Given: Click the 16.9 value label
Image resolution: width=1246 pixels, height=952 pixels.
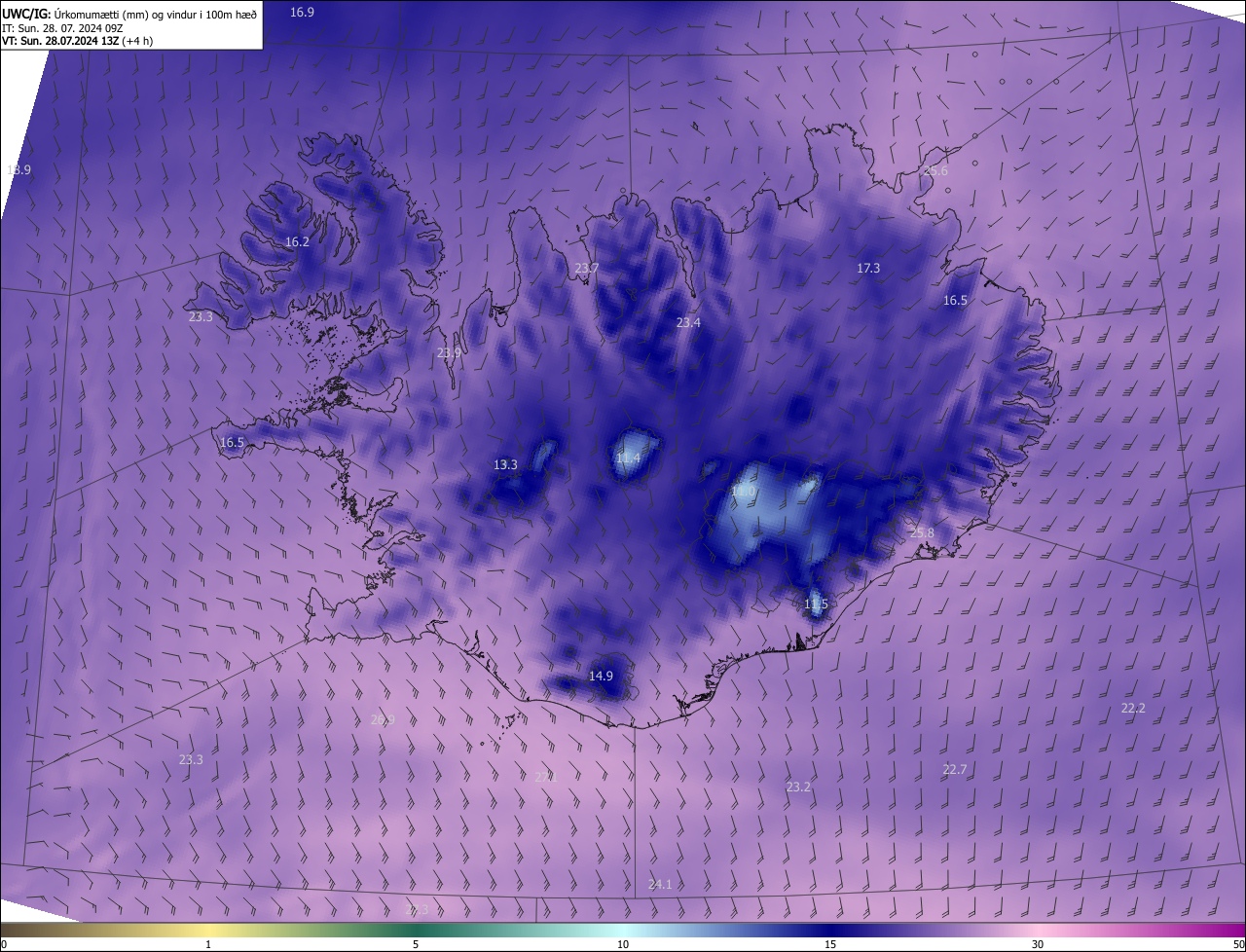Looking at the screenshot, I should (303, 12).
